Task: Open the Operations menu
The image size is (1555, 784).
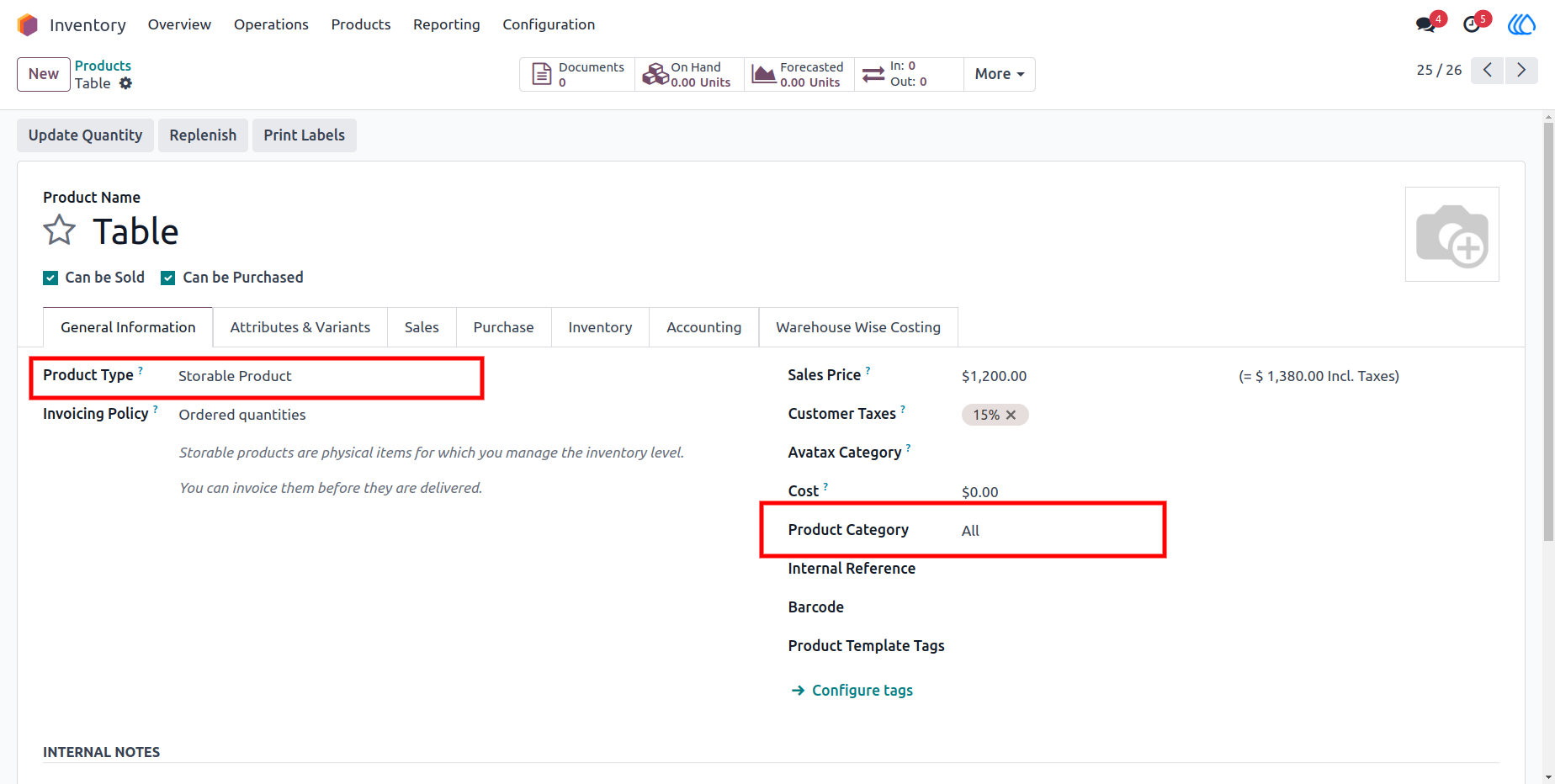Action: (x=271, y=24)
